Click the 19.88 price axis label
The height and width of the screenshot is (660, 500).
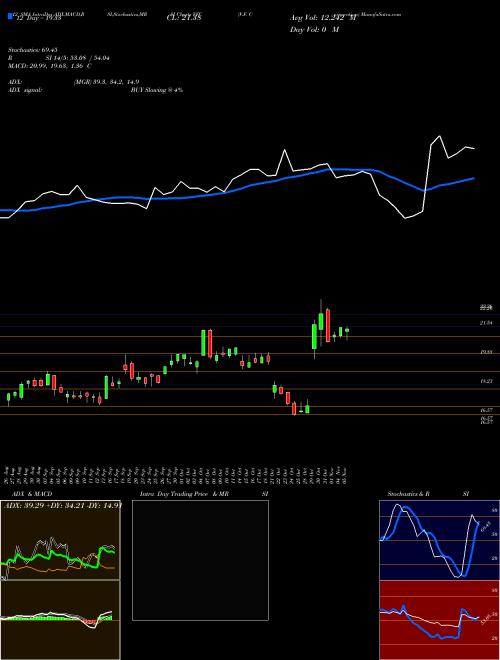[487, 352]
